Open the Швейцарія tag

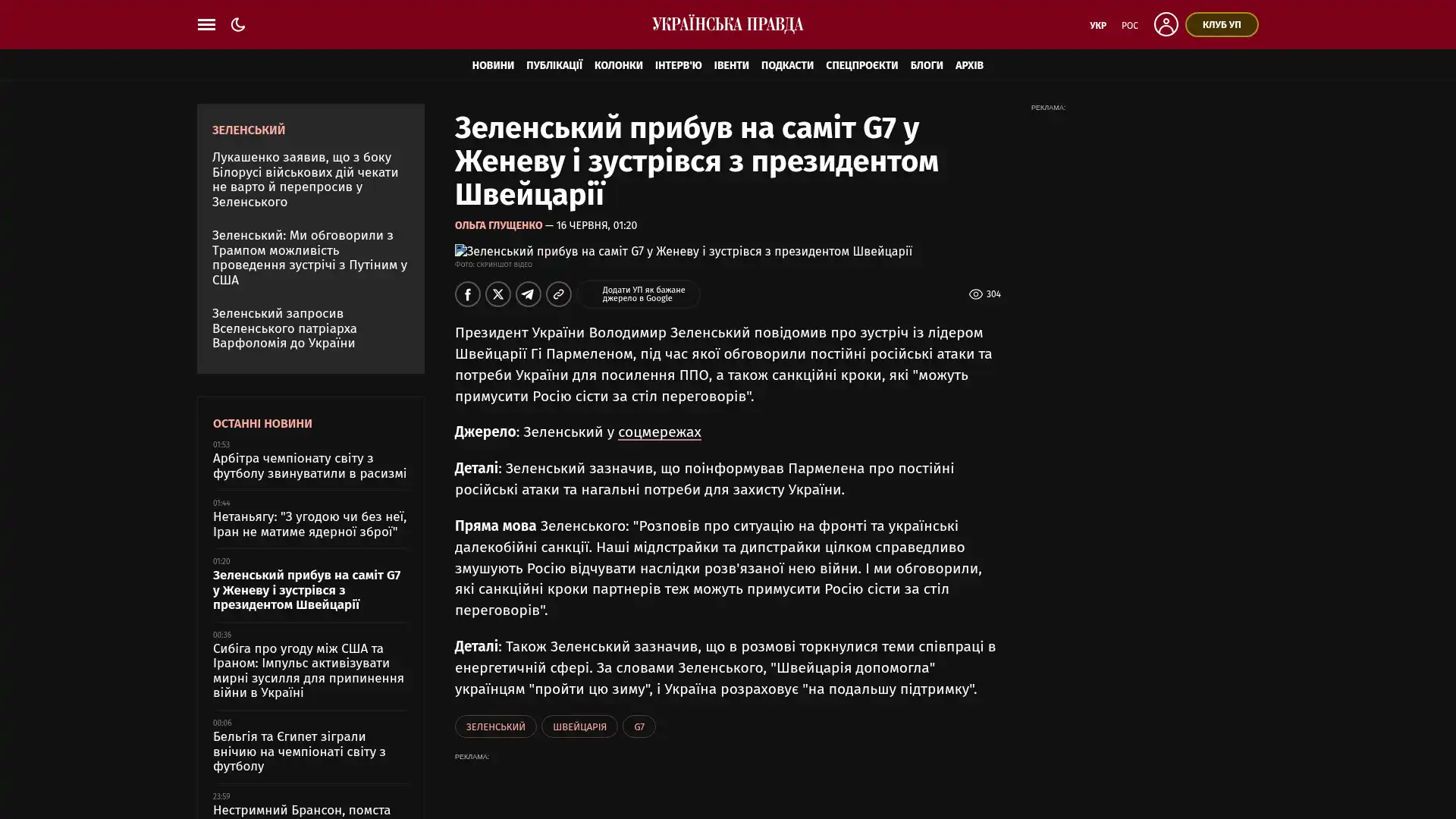pos(579,726)
